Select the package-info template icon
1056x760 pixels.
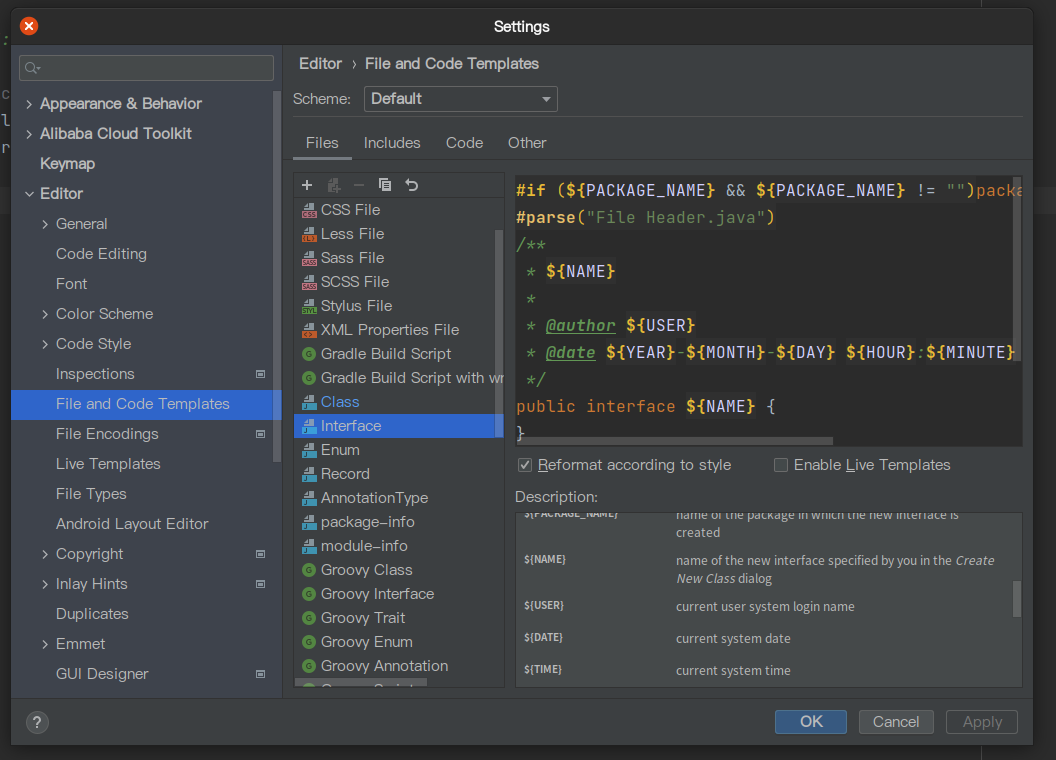click(x=309, y=522)
